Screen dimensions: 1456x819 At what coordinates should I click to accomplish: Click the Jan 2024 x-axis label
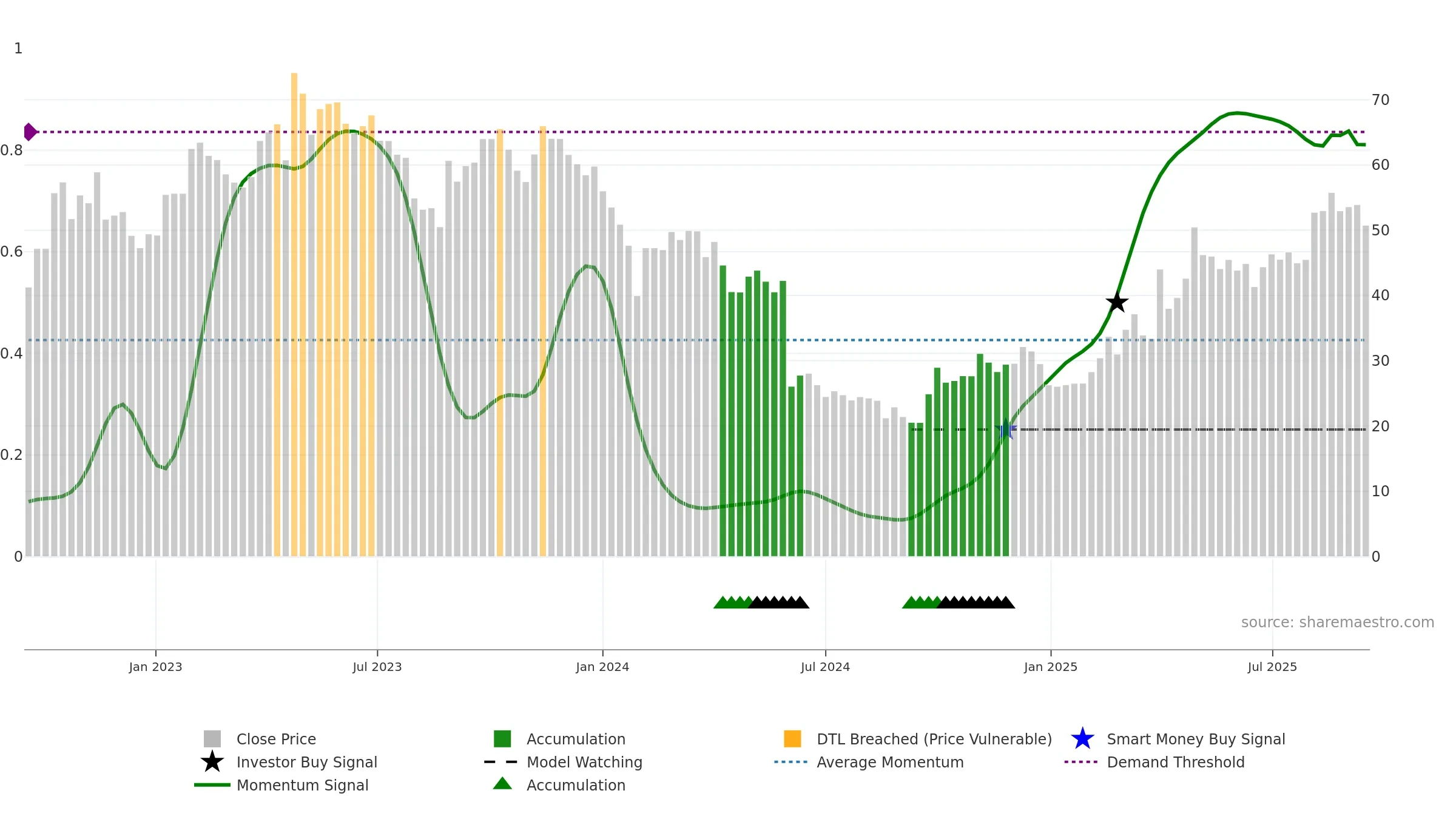(602, 667)
